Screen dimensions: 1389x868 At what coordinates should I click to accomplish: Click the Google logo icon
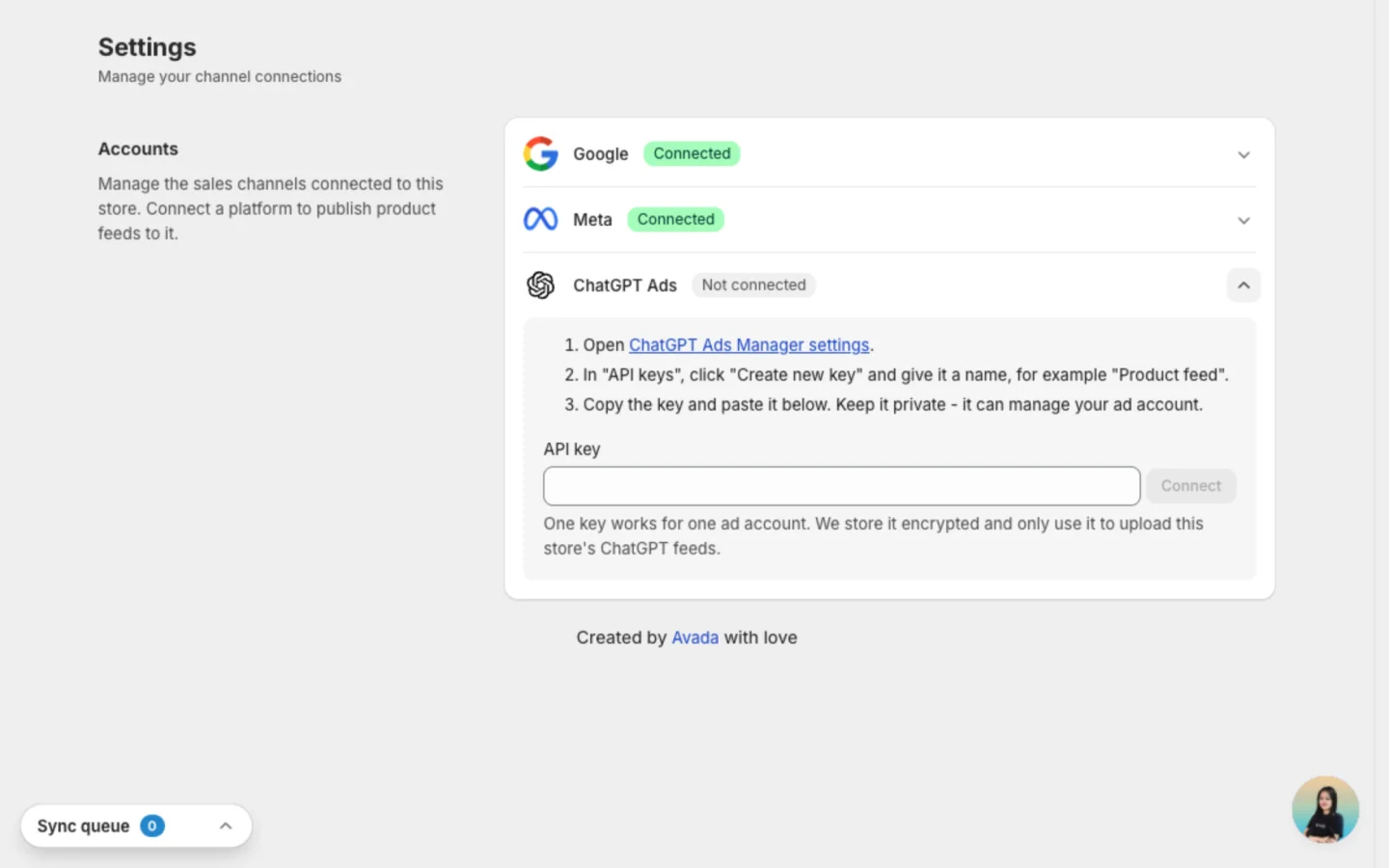[541, 153]
